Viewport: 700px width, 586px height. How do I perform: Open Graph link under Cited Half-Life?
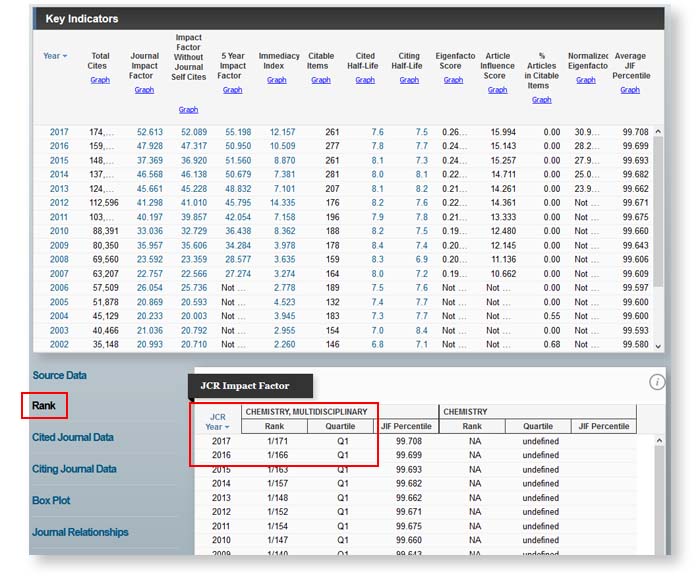(x=365, y=80)
